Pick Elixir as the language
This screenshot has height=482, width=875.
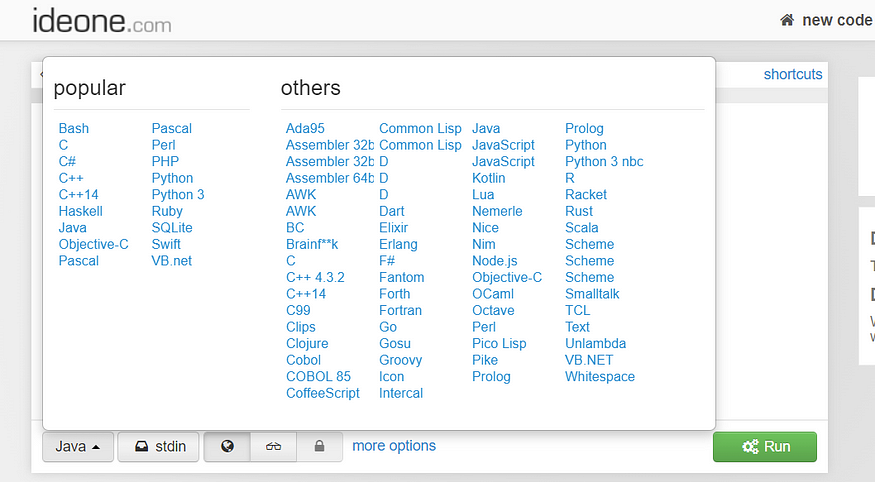pyautogui.click(x=393, y=228)
